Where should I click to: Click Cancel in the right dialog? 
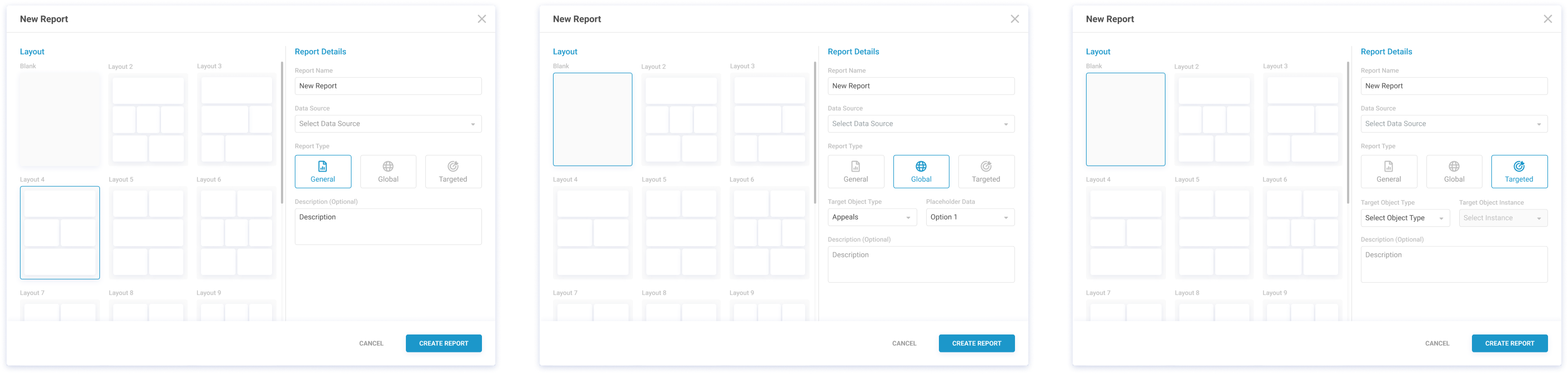tap(1437, 343)
